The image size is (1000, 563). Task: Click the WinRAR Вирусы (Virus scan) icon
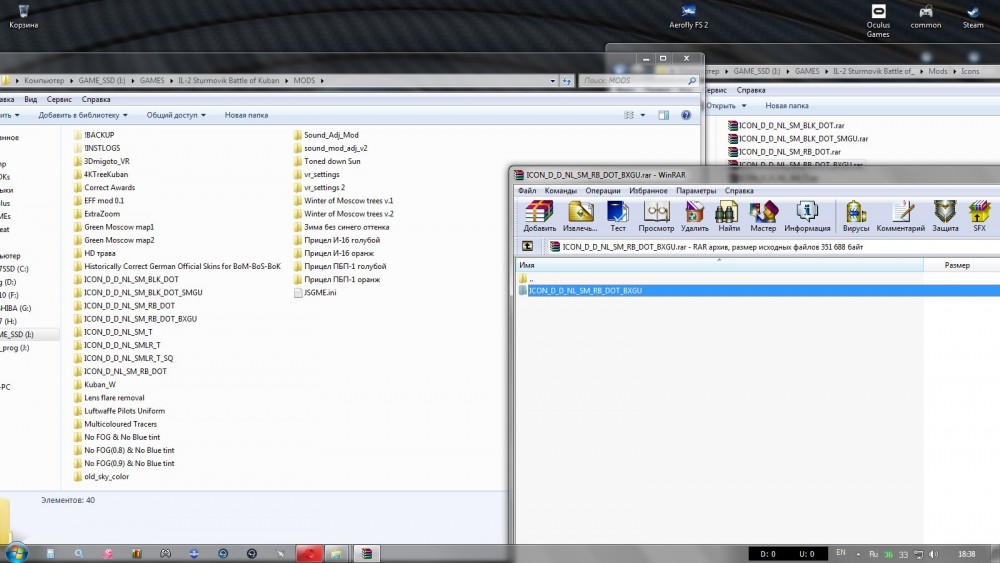click(856, 216)
